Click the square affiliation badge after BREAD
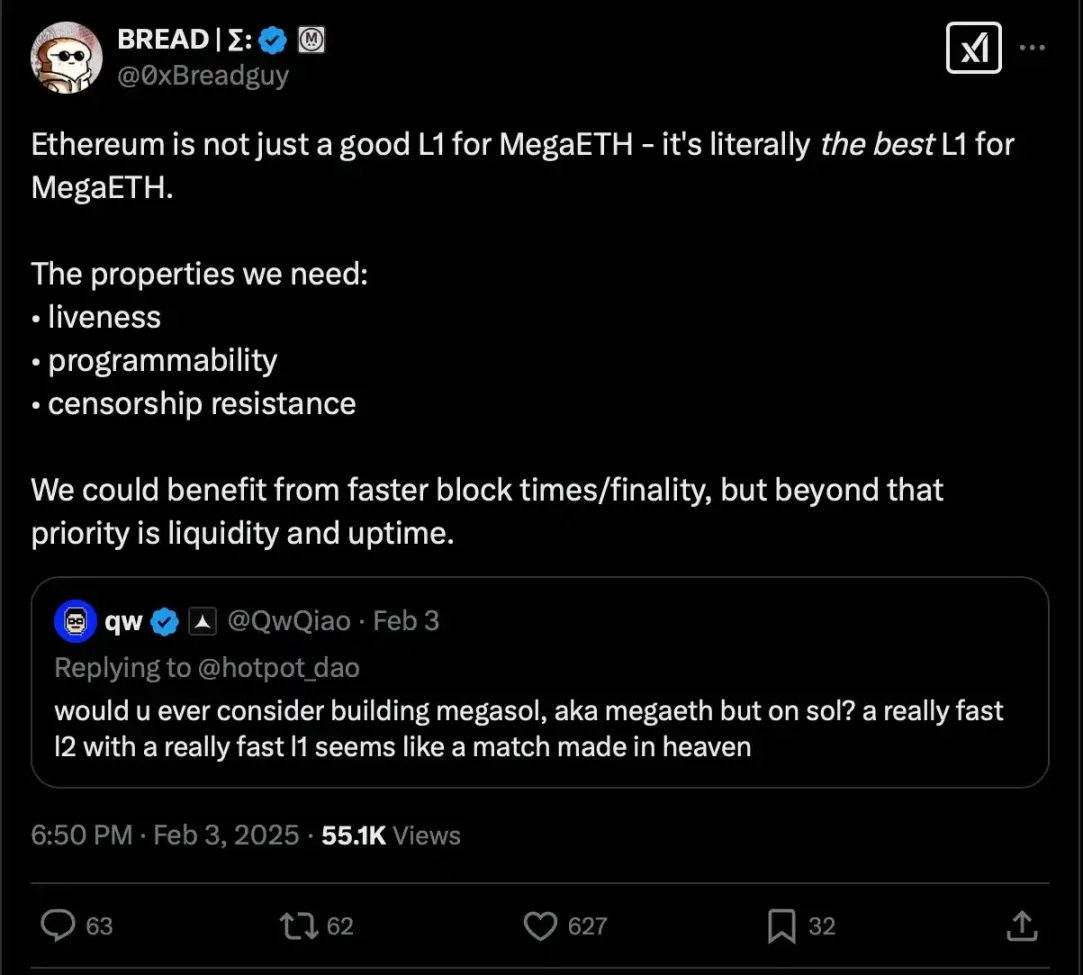1083x975 pixels. (x=311, y=41)
